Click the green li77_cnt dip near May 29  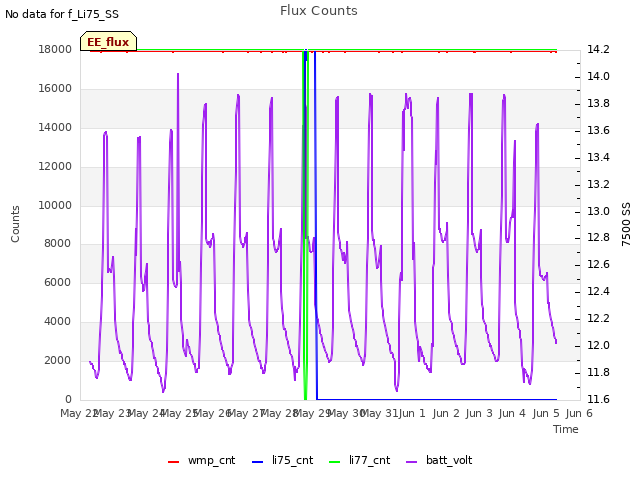305,224
